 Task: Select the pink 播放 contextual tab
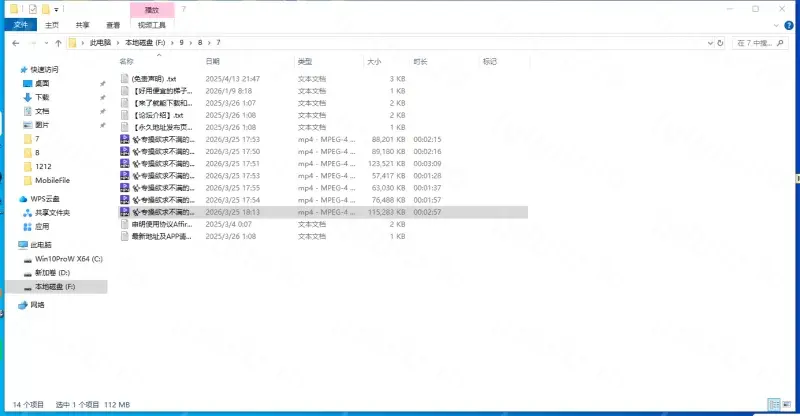point(152,10)
